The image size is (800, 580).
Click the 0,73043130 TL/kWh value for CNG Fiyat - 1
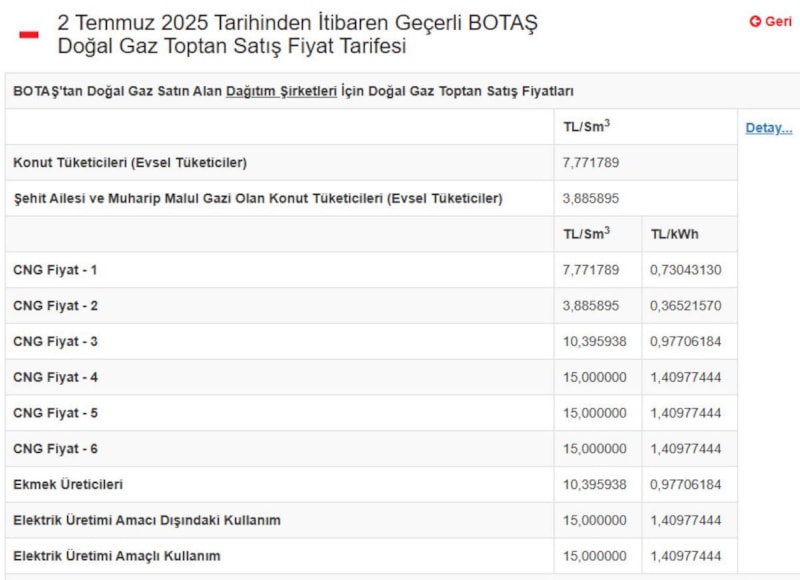click(686, 270)
